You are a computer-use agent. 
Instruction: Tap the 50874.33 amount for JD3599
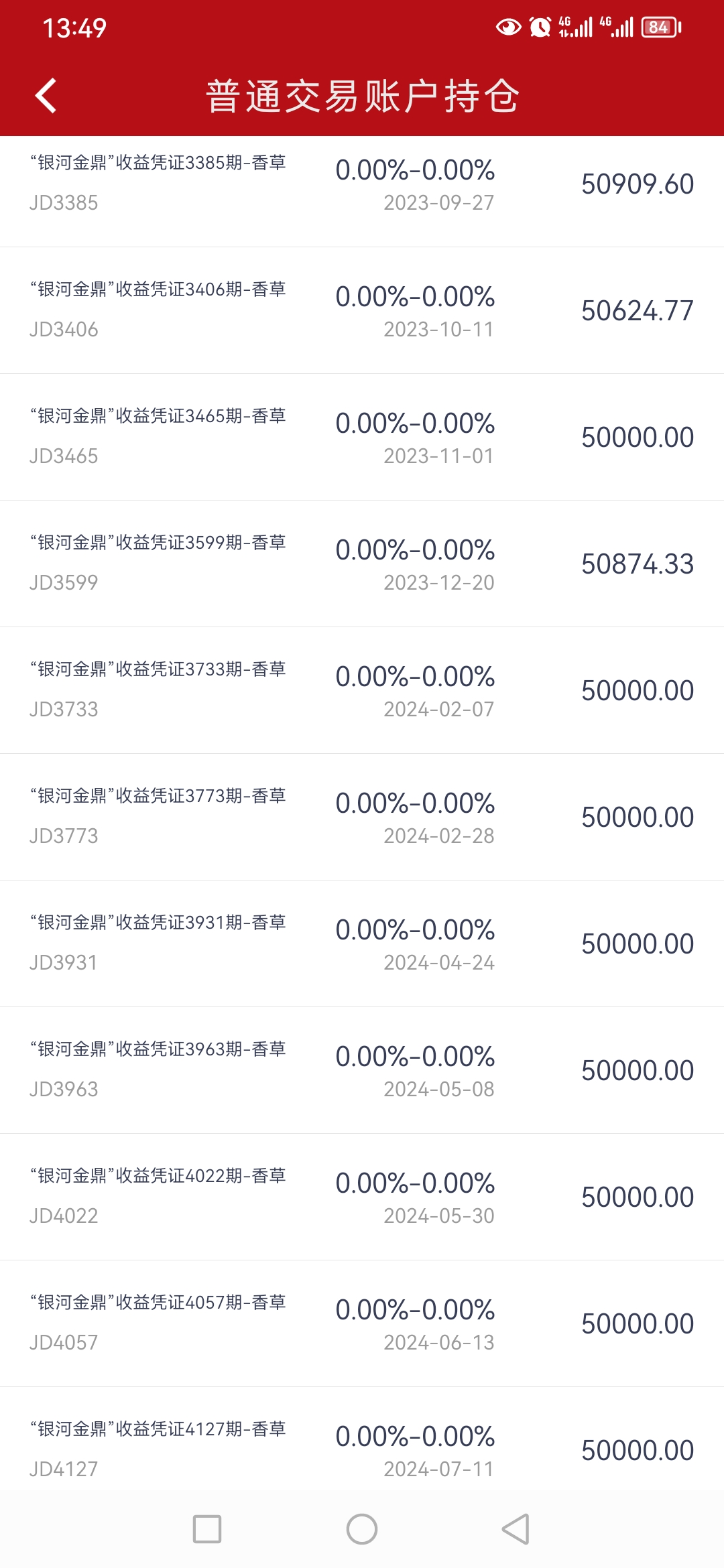coord(637,564)
